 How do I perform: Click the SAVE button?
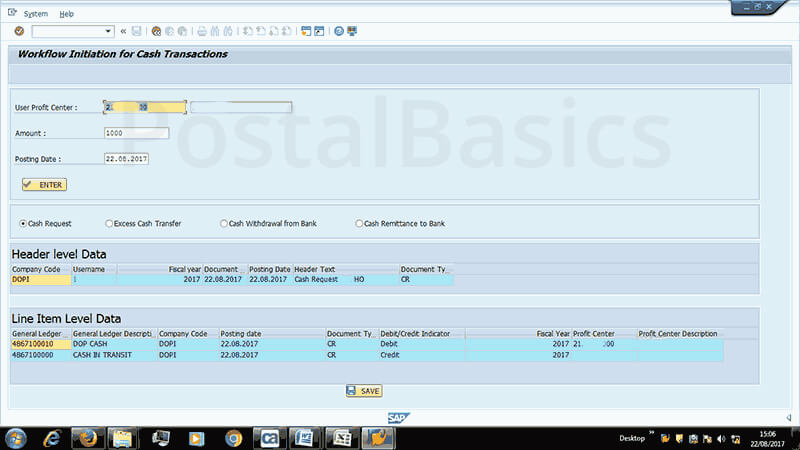pos(364,391)
